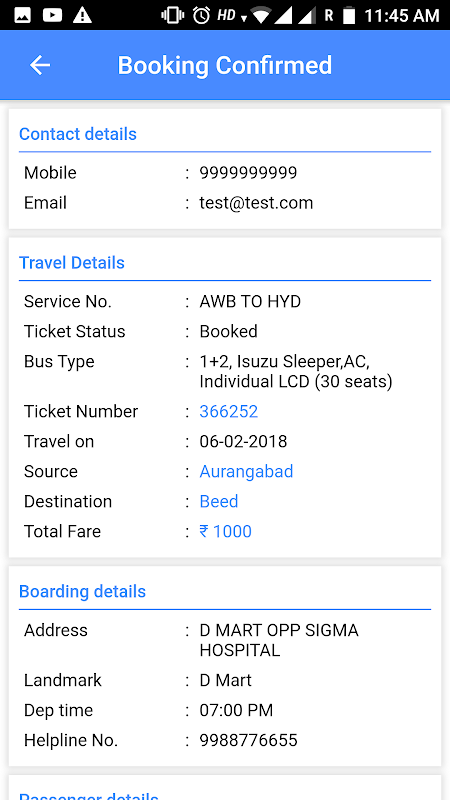Tap the ₹ 1000 total fare
450x800 pixels.
225,531
